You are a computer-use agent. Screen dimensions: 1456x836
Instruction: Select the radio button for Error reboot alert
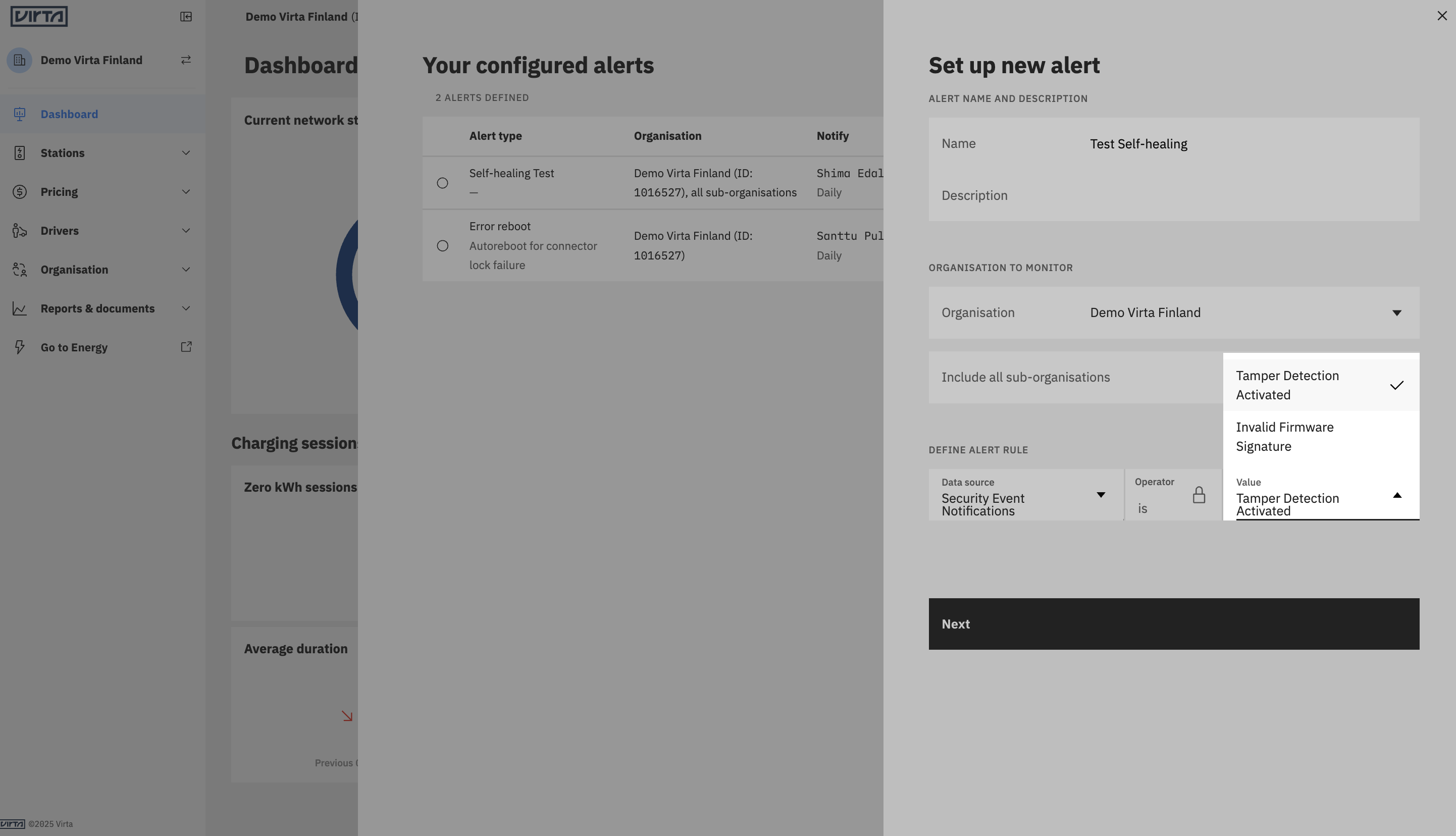[x=442, y=246]
